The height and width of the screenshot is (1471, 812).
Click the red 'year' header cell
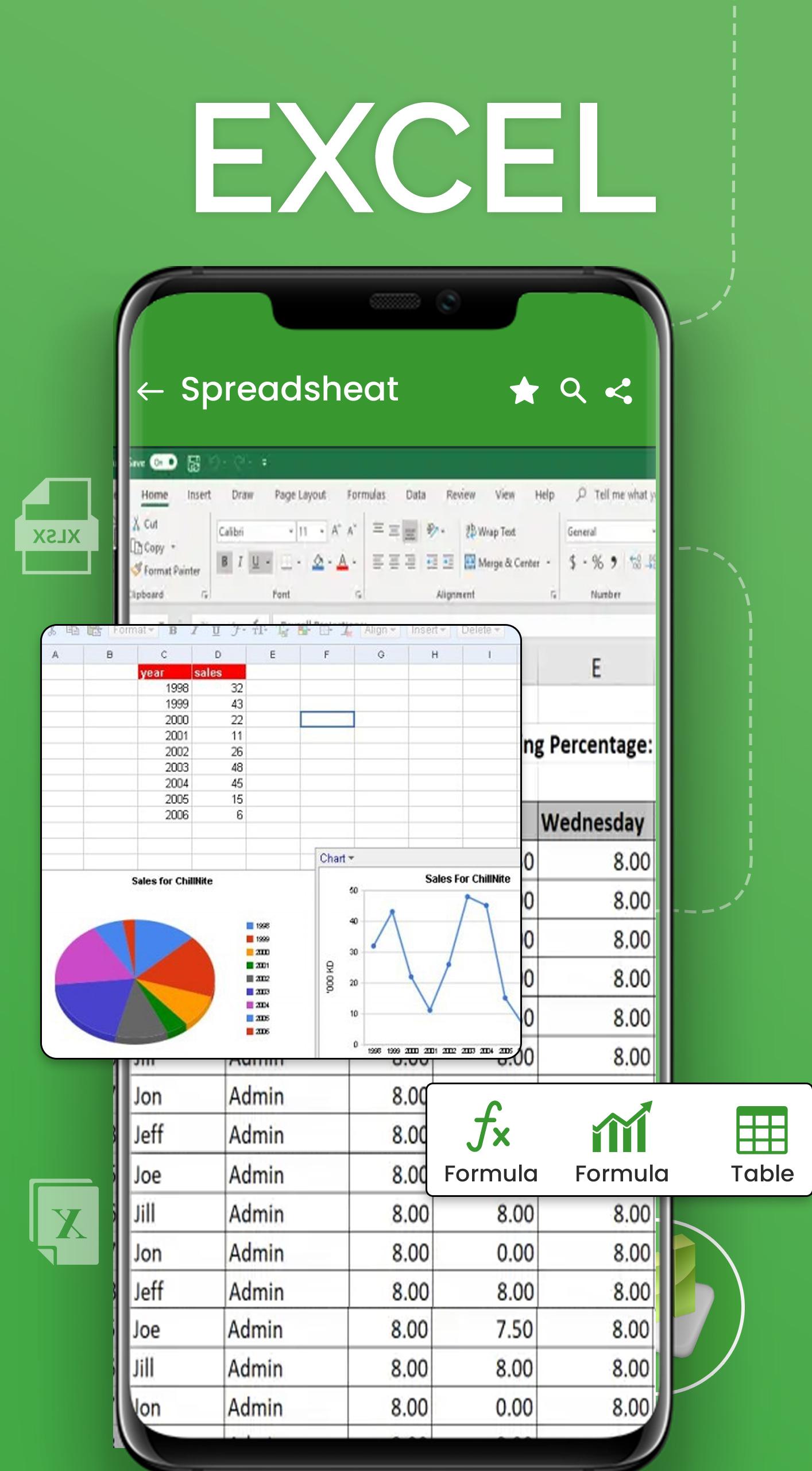point(165,672)
